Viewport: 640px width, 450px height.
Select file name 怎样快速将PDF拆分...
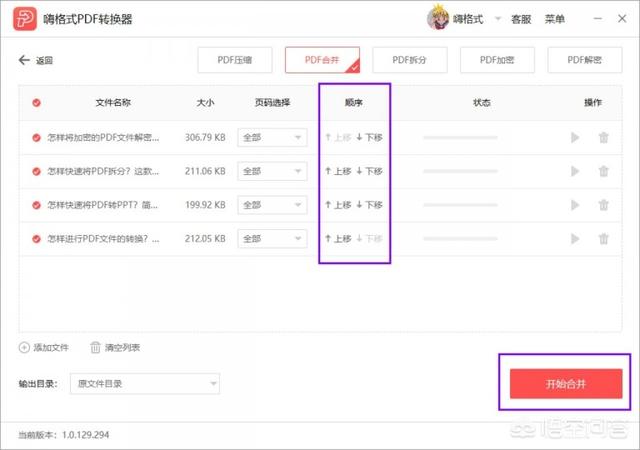pos(103,171)
